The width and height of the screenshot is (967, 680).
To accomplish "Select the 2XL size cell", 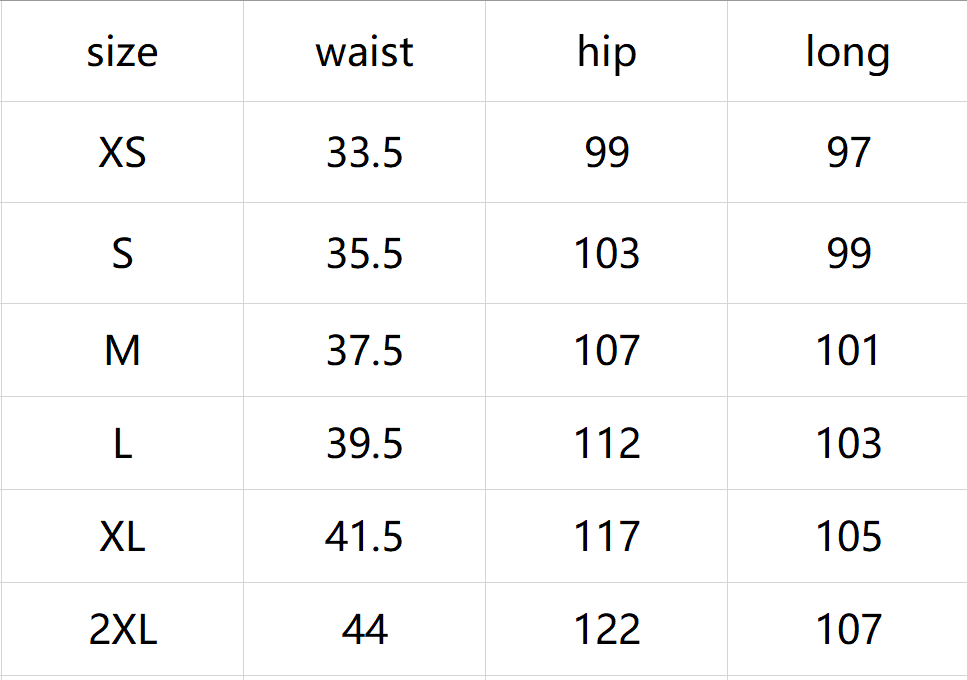I will point(122,630).
